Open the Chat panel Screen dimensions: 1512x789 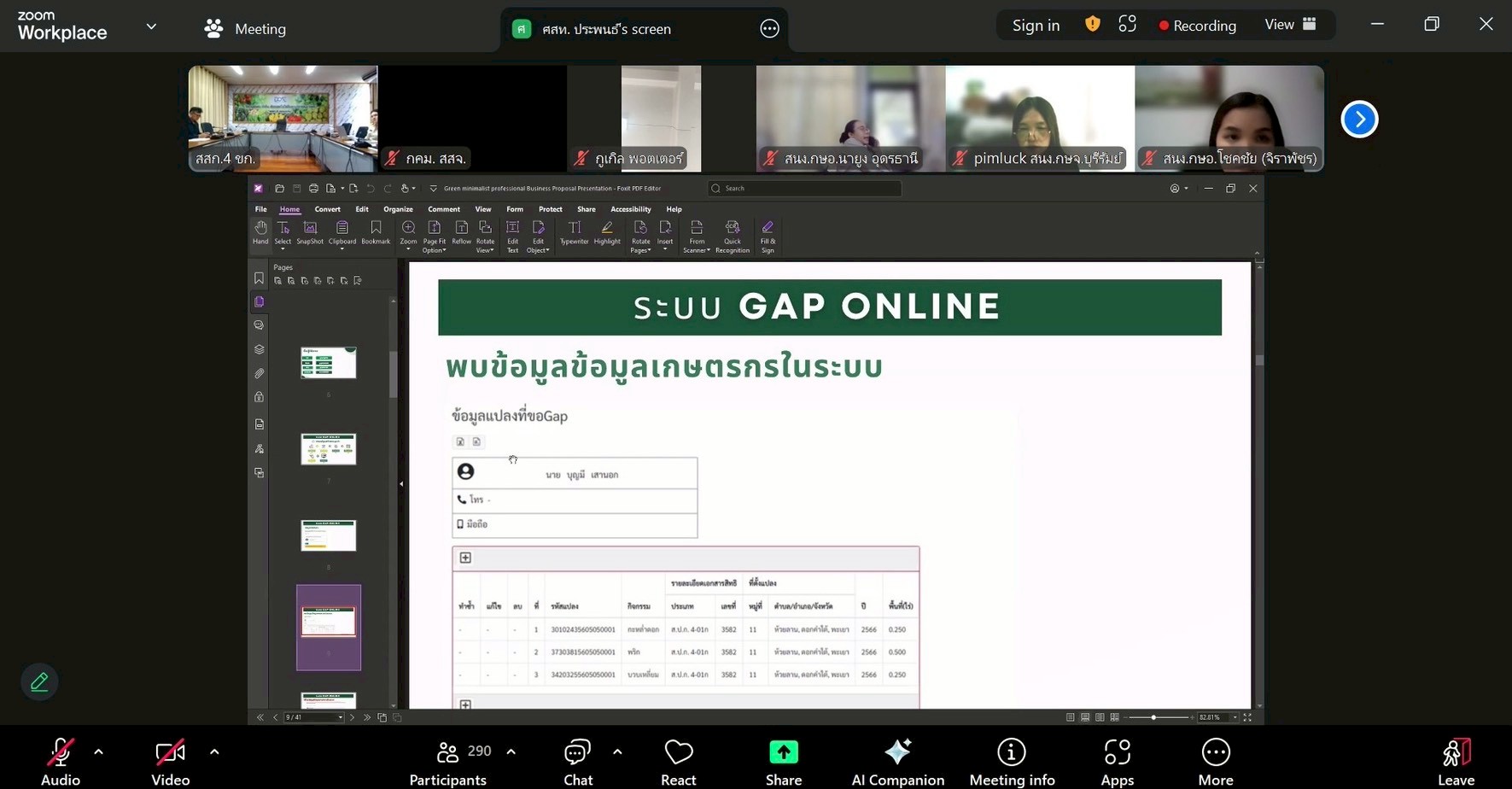click(x=578, y=761)
